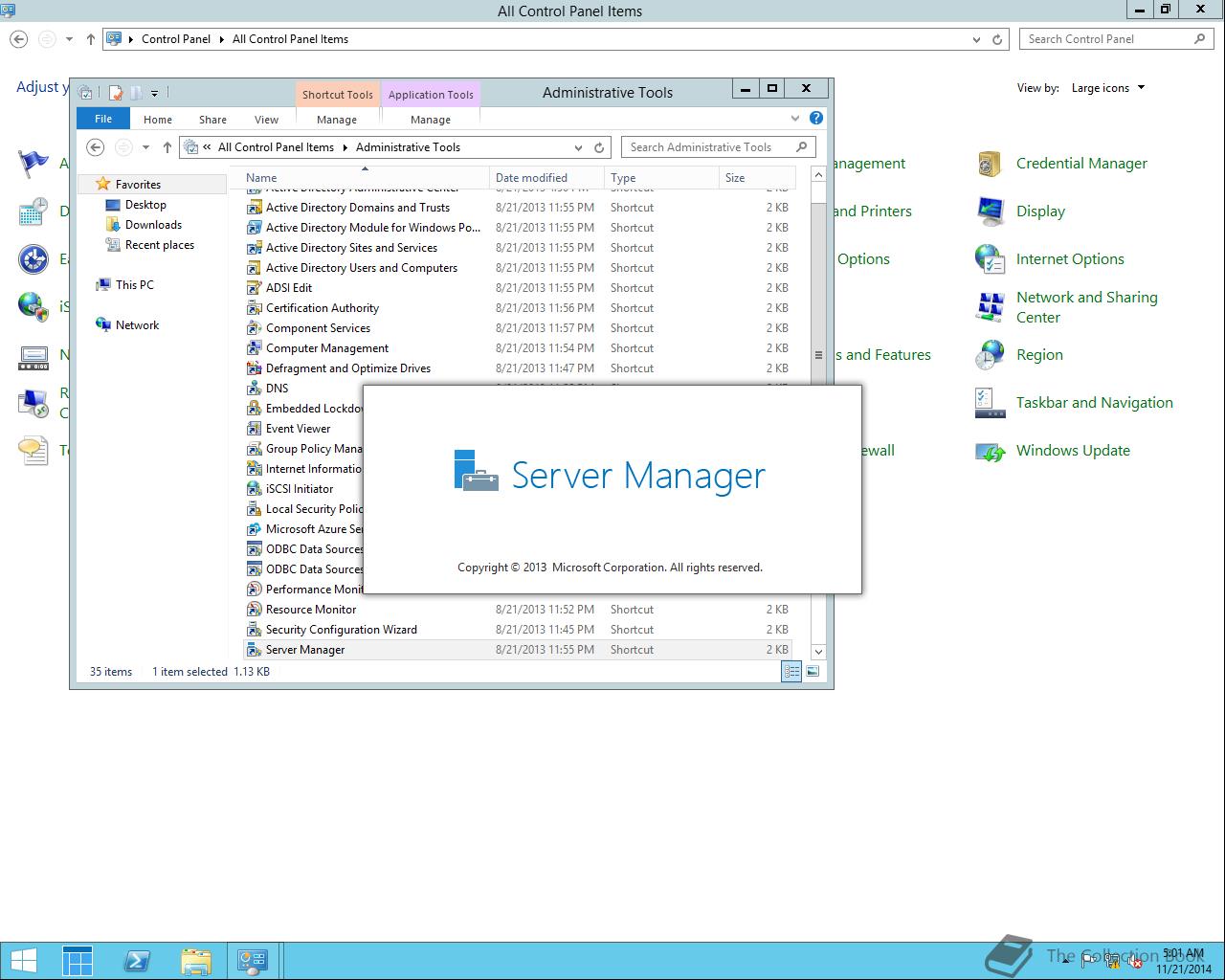Viewport: 1225px width, 980px height.
Task: Expand the ribbon using the chevron
Action: tap(794, 118)
